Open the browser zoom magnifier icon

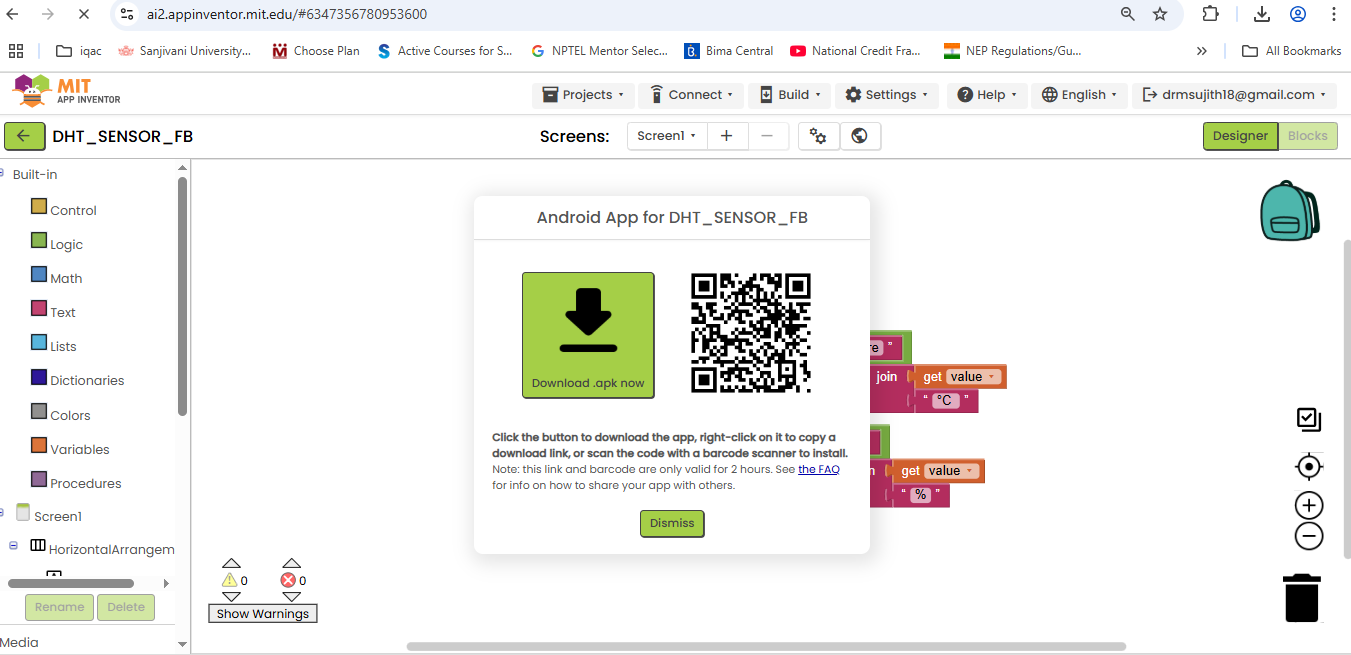[x=1127, y=14]
